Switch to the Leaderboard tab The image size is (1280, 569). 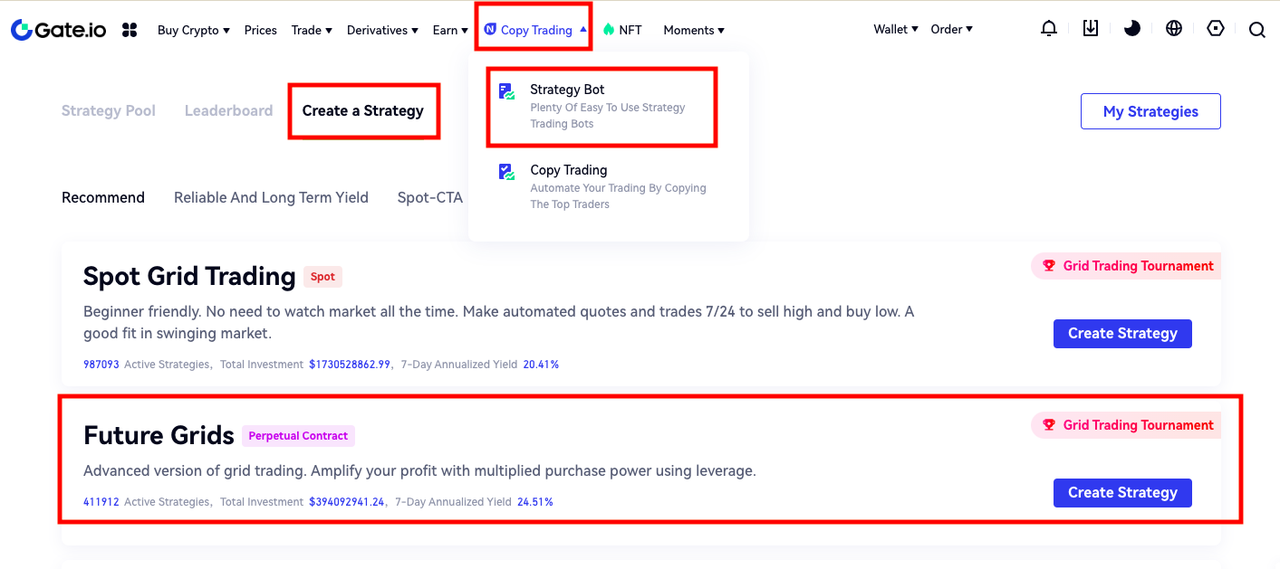[x=228, y=111]
